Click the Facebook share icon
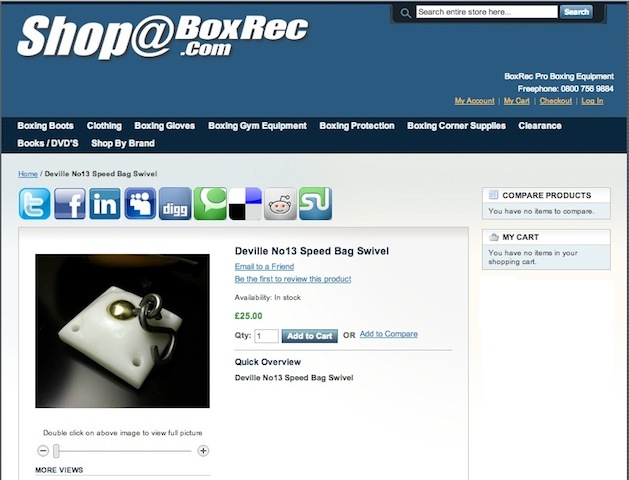629x480 pixels. coord(70,204)
